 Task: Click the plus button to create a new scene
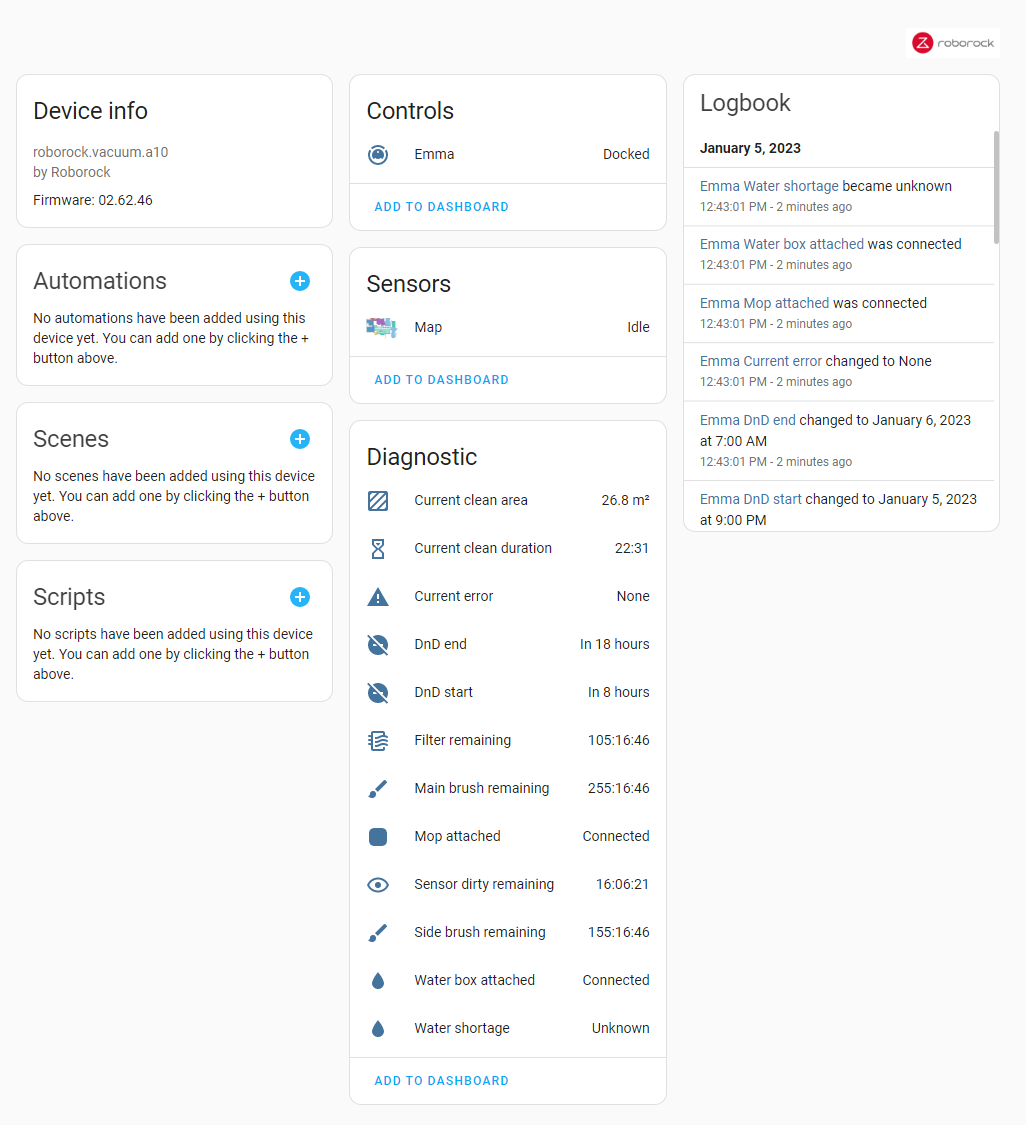point(300,439)
